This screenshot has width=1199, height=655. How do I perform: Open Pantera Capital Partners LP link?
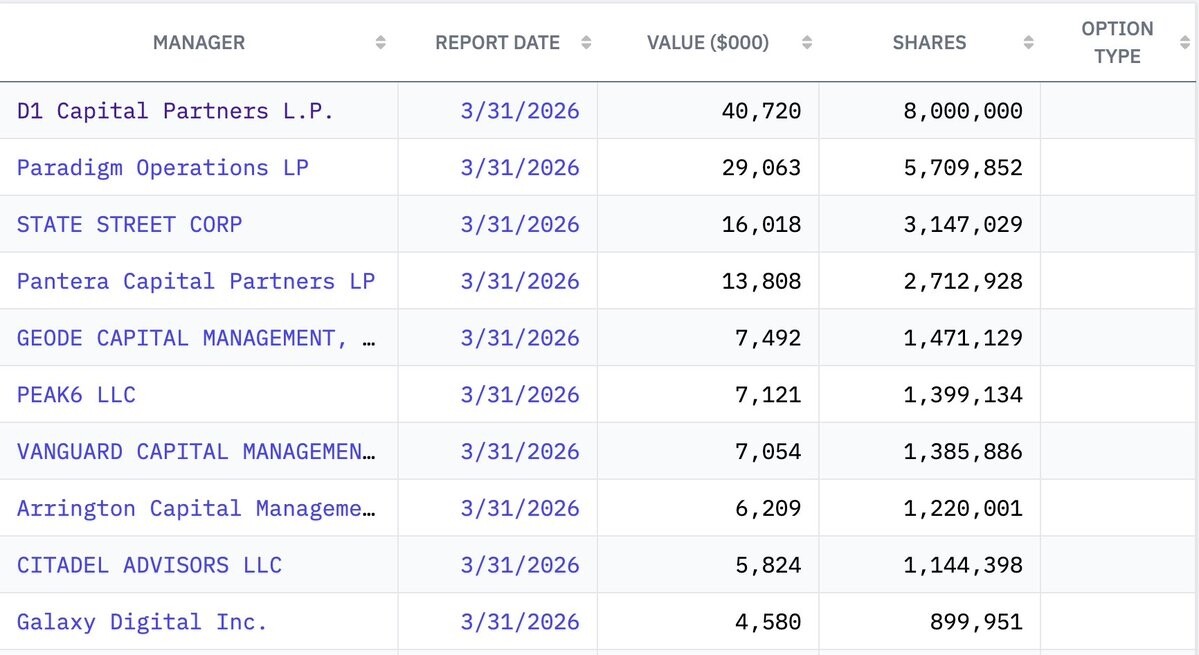(x=196, y=281)
